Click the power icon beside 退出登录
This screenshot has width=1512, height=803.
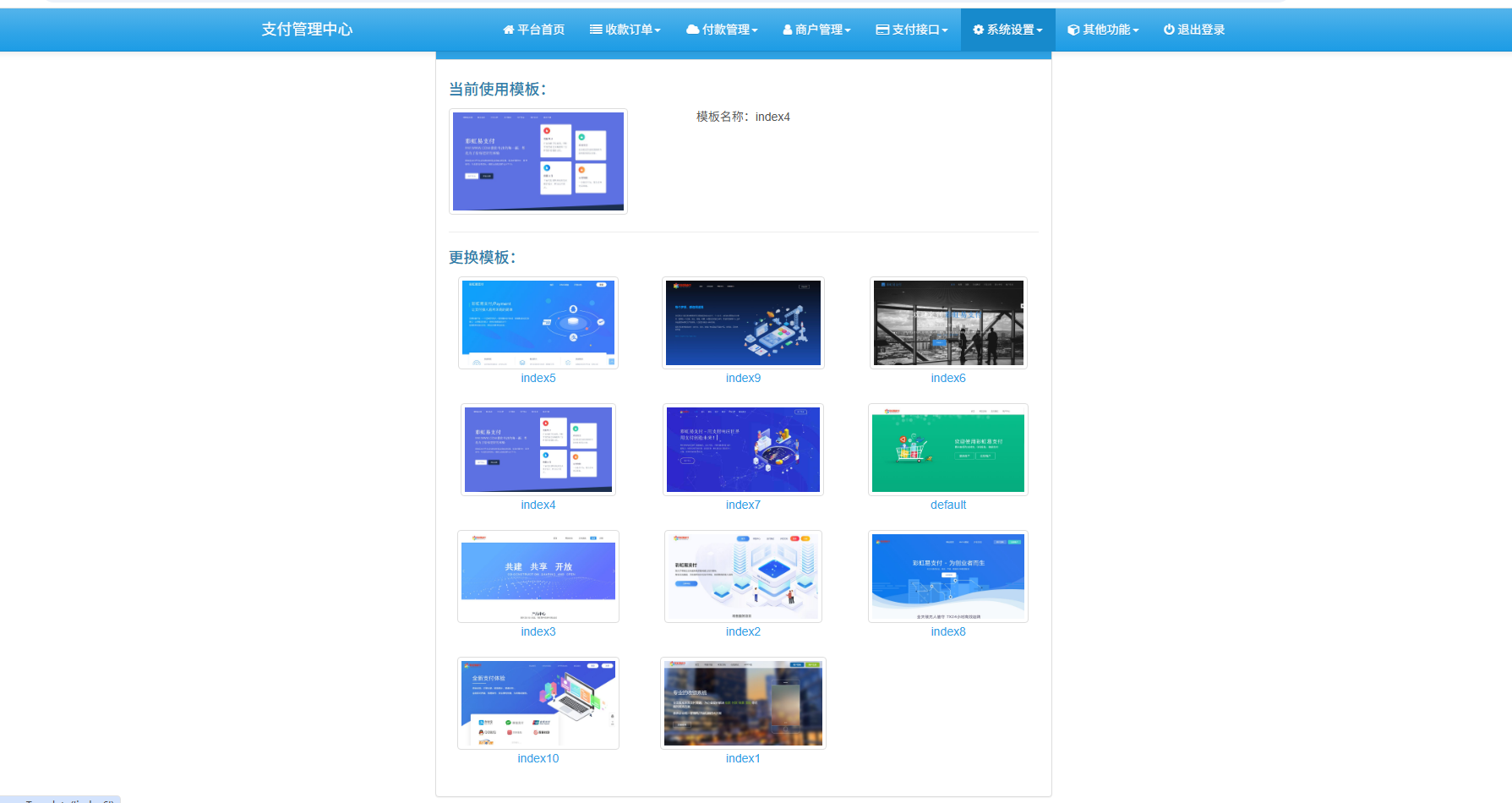tap(1169, 30)
